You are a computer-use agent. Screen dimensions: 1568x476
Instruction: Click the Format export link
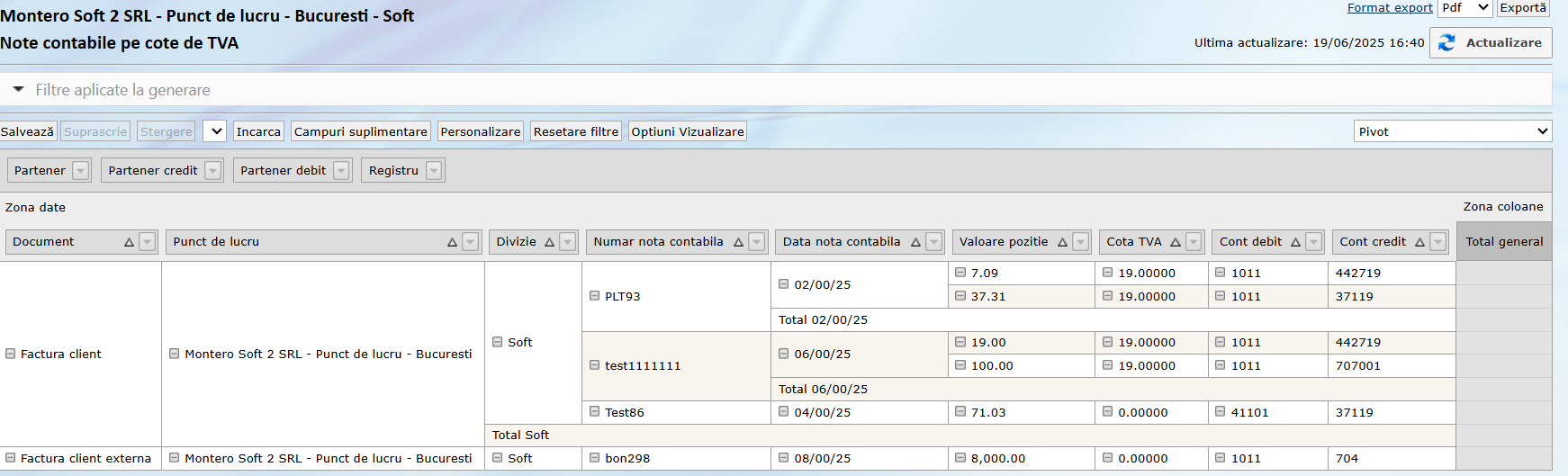[1389, 8]
